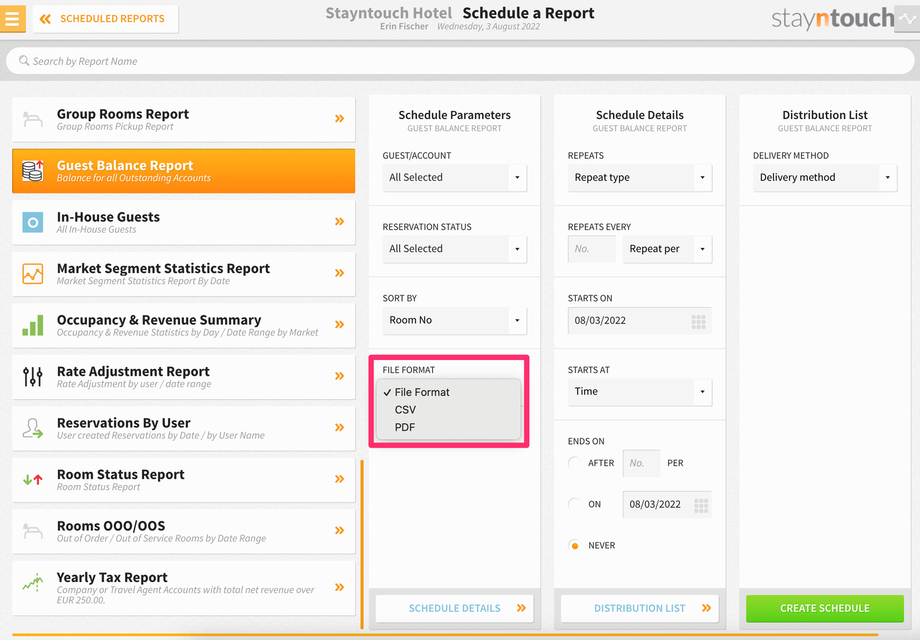Click the In-House Guests blue icon
This screenshot has width=920, height=640.
click(33, 222)
